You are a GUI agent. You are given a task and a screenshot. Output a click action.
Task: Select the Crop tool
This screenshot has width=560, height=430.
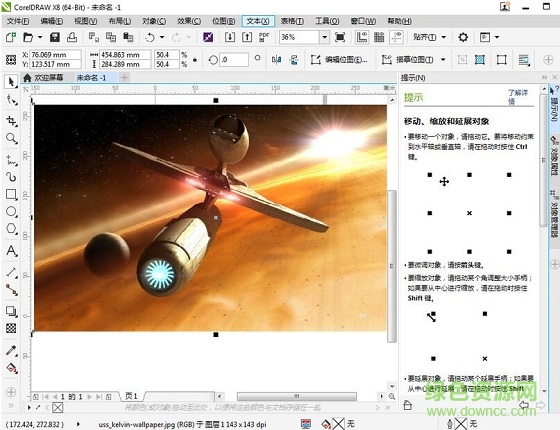click(x=11, y=121)
